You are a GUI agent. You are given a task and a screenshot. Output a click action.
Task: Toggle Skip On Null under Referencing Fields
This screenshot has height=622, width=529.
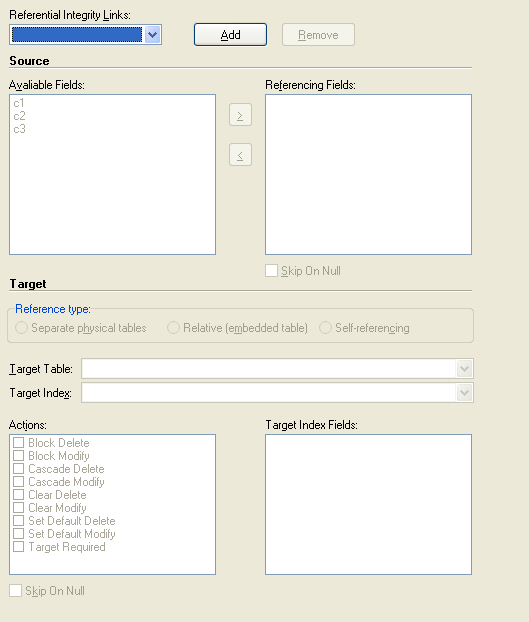(x=271, y=271)
